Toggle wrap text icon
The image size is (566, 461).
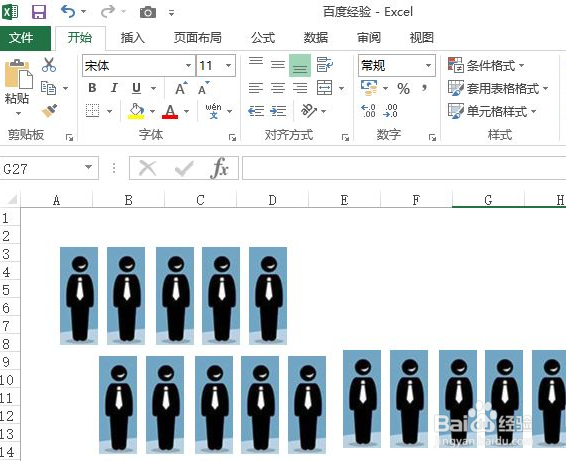[325, 65]
